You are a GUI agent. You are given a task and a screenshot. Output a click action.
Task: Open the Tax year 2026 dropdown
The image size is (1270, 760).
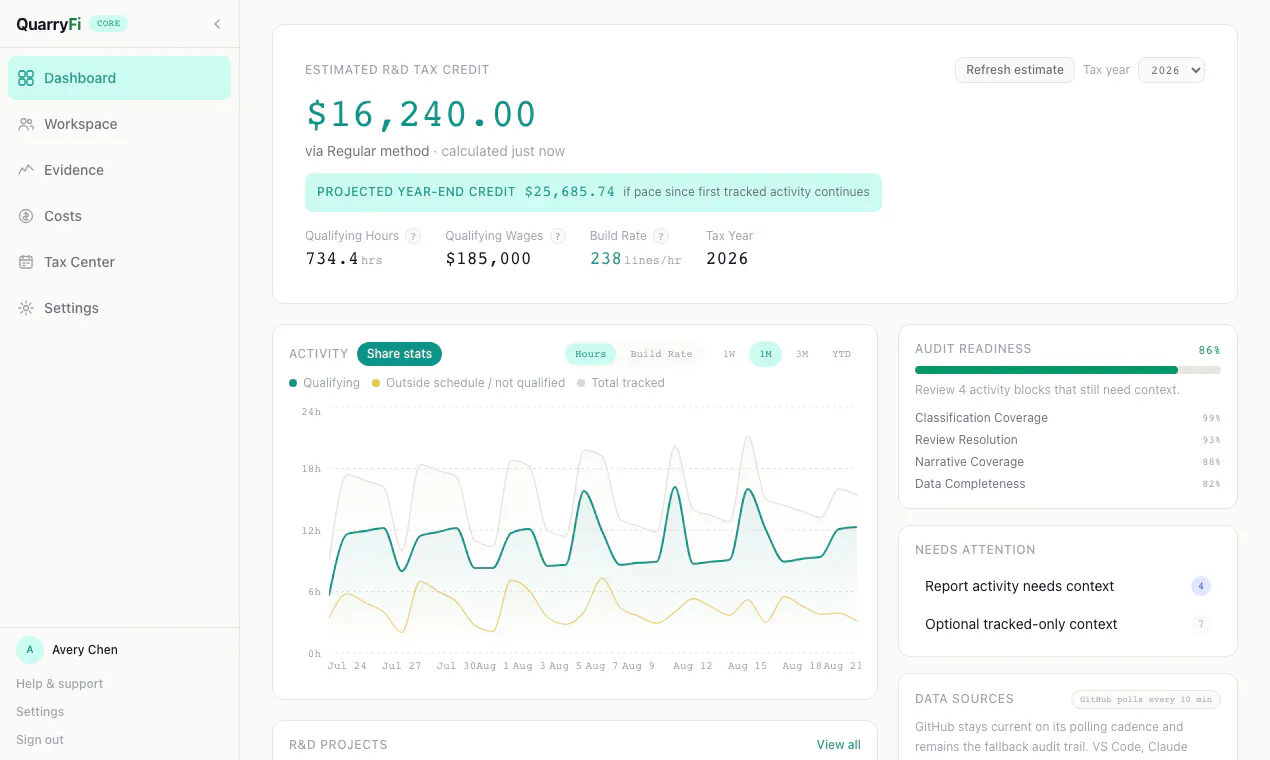(x=1171, y=70)
